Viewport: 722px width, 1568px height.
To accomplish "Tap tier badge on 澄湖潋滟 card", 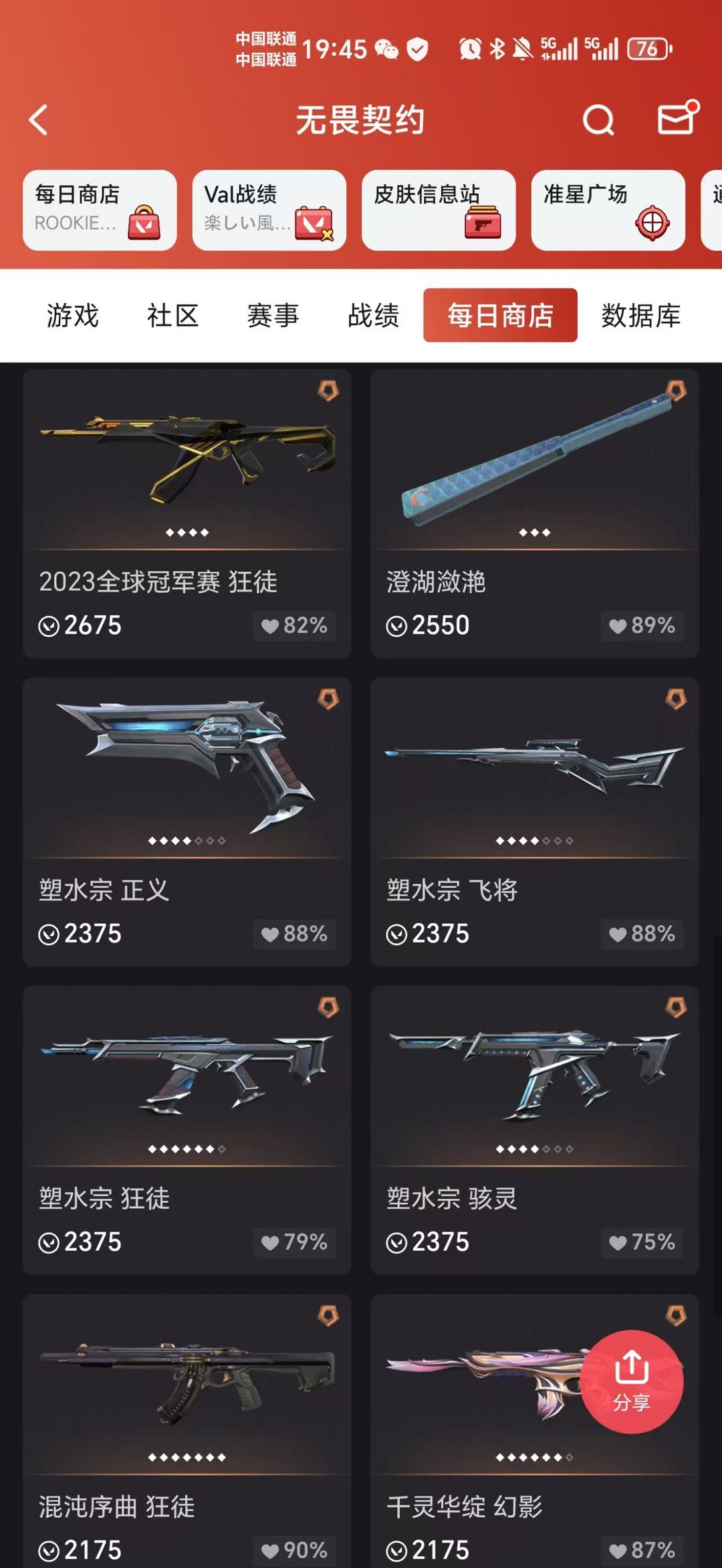I will (x=676, y=391).
